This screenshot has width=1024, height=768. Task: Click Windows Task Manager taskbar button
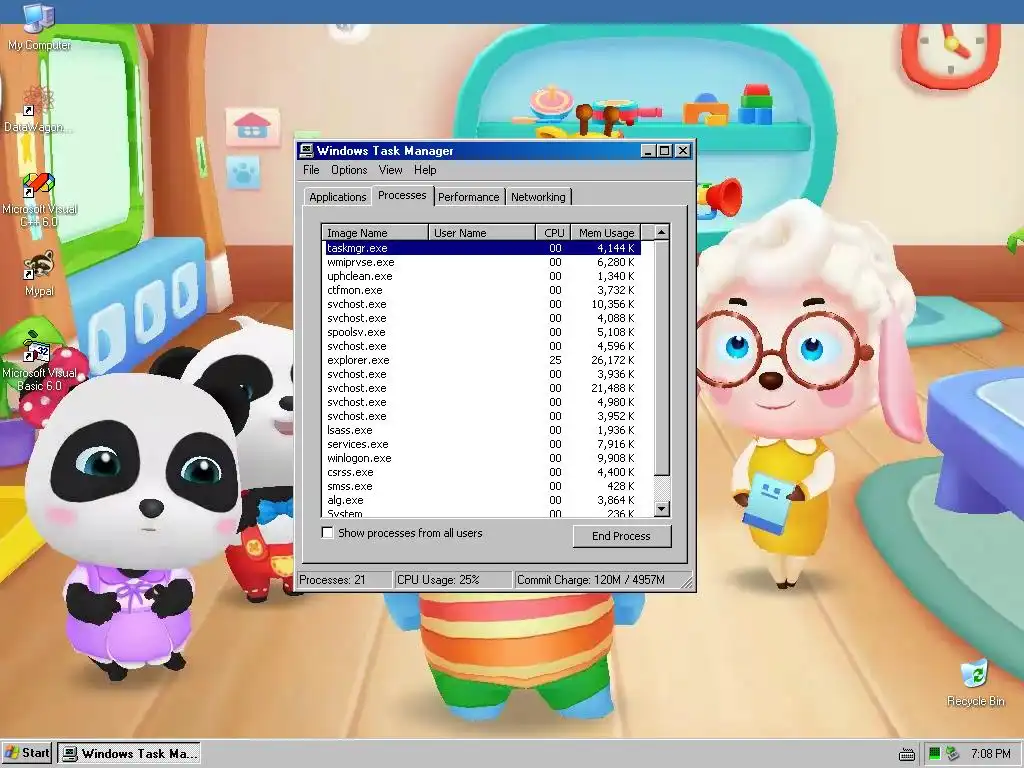129,754
